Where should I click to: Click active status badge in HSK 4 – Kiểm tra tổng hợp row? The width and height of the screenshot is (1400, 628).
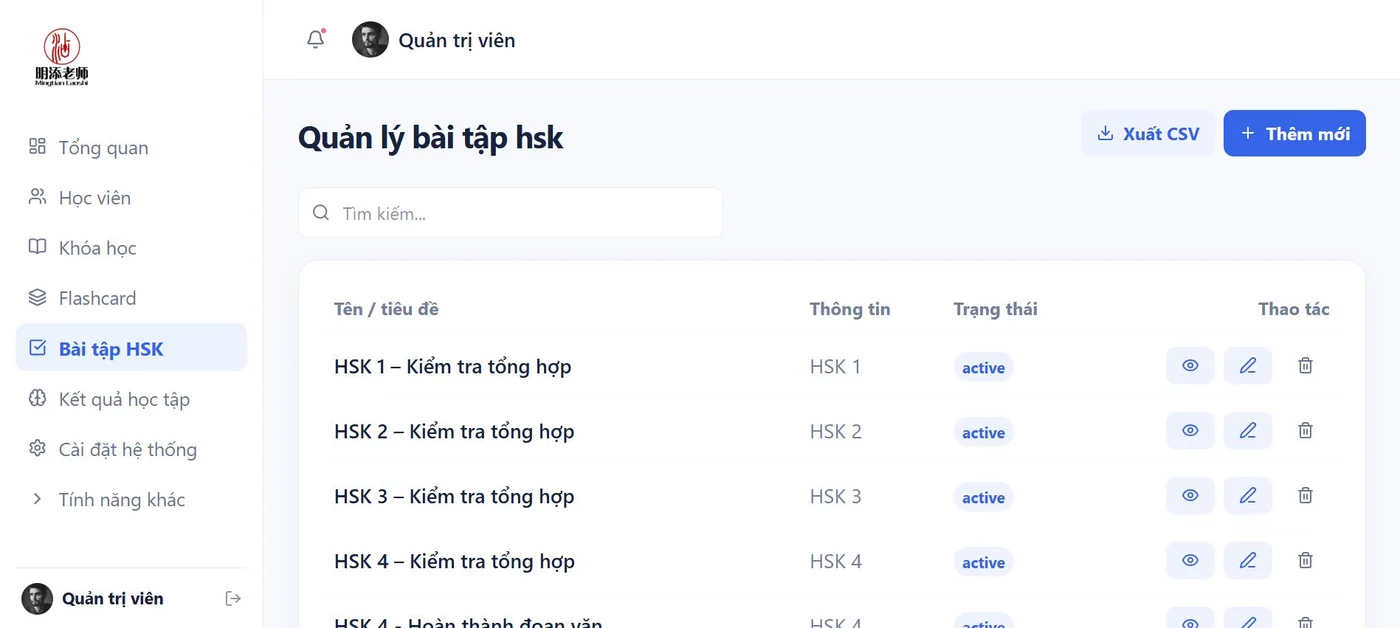coord(983,563)
